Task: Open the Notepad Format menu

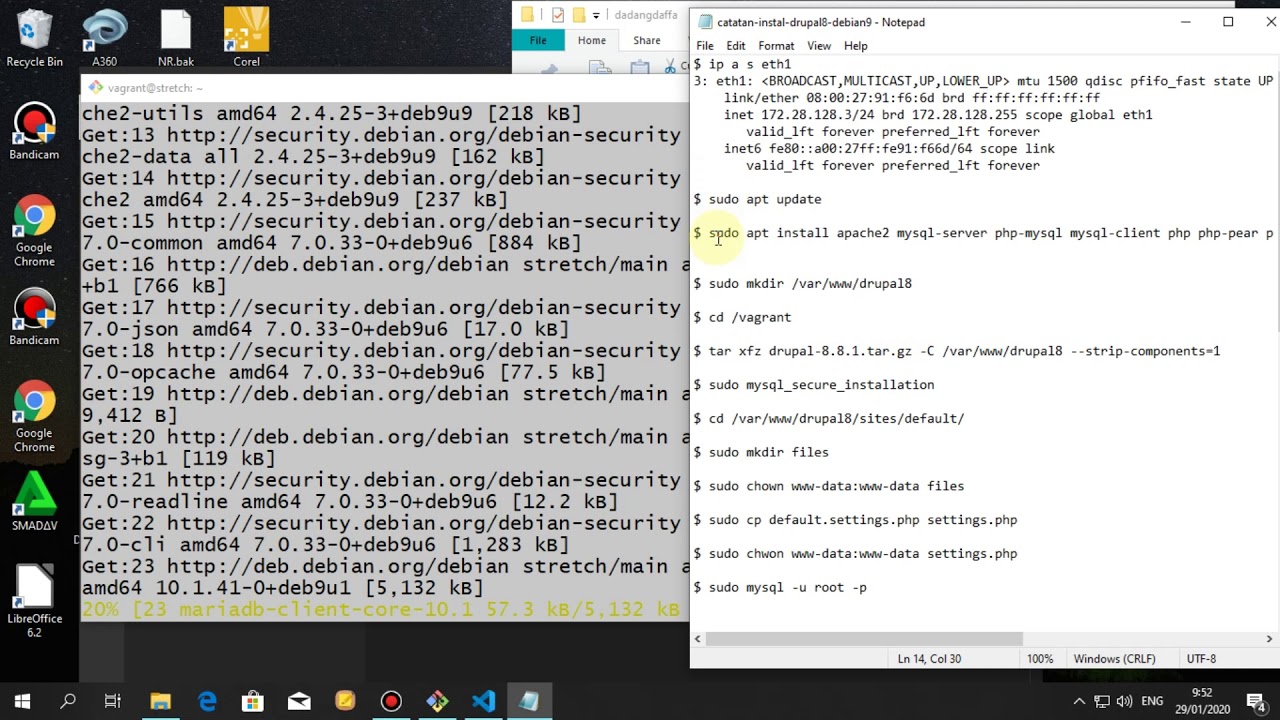Action: coord(776,46)
